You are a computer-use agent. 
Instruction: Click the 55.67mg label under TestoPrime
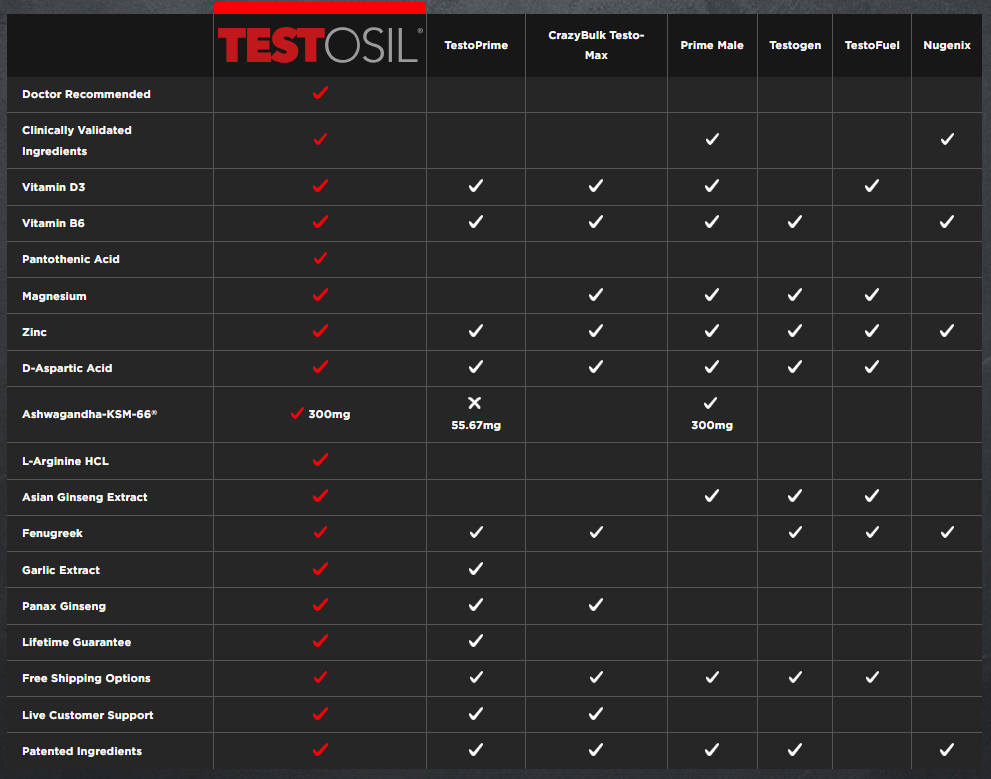pyautogui.click(x=475, y=424)
